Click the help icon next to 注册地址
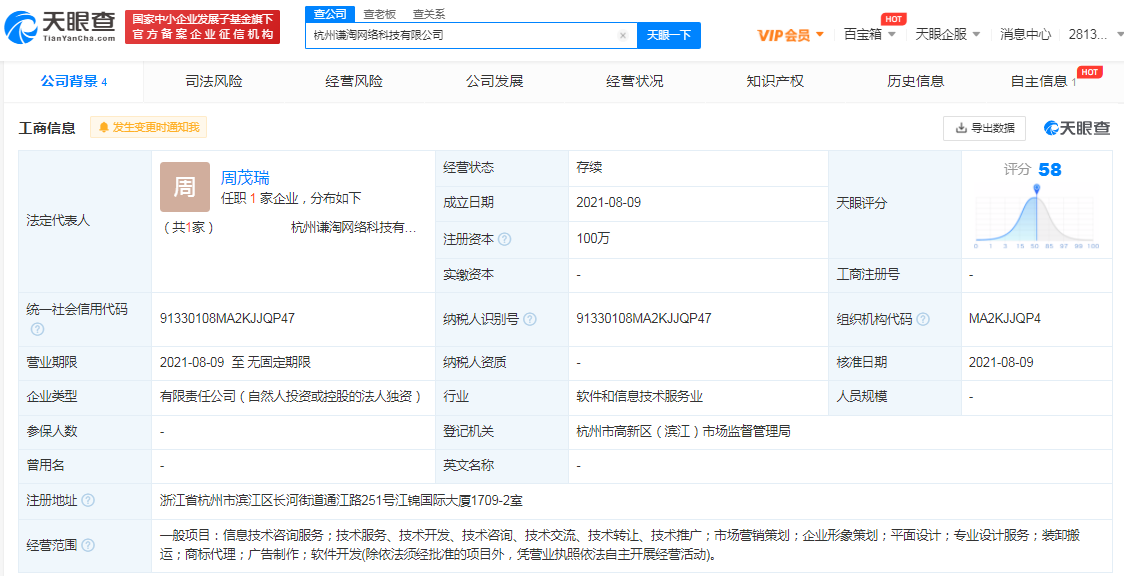 click(88, 500)
